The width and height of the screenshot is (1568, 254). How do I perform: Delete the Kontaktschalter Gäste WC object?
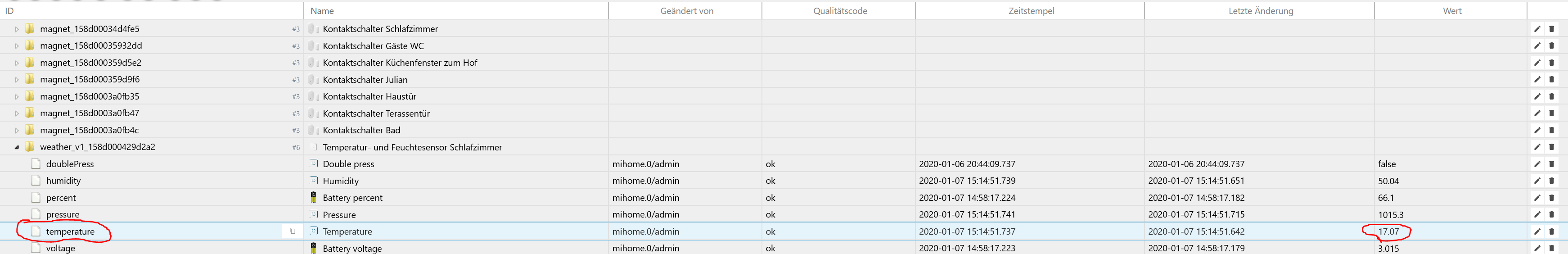(x=1551, y=45)
